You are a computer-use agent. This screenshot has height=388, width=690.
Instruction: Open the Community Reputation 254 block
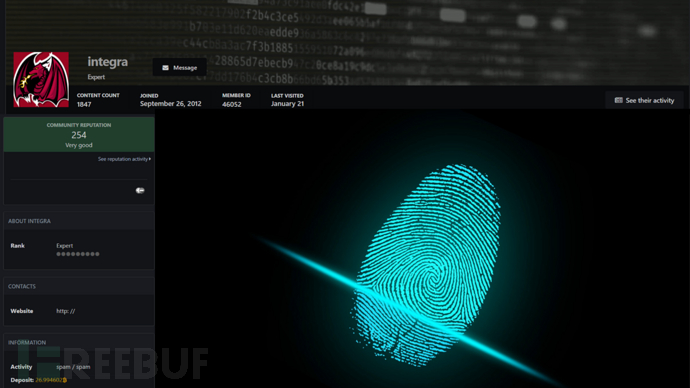click(x=79, y=135)
